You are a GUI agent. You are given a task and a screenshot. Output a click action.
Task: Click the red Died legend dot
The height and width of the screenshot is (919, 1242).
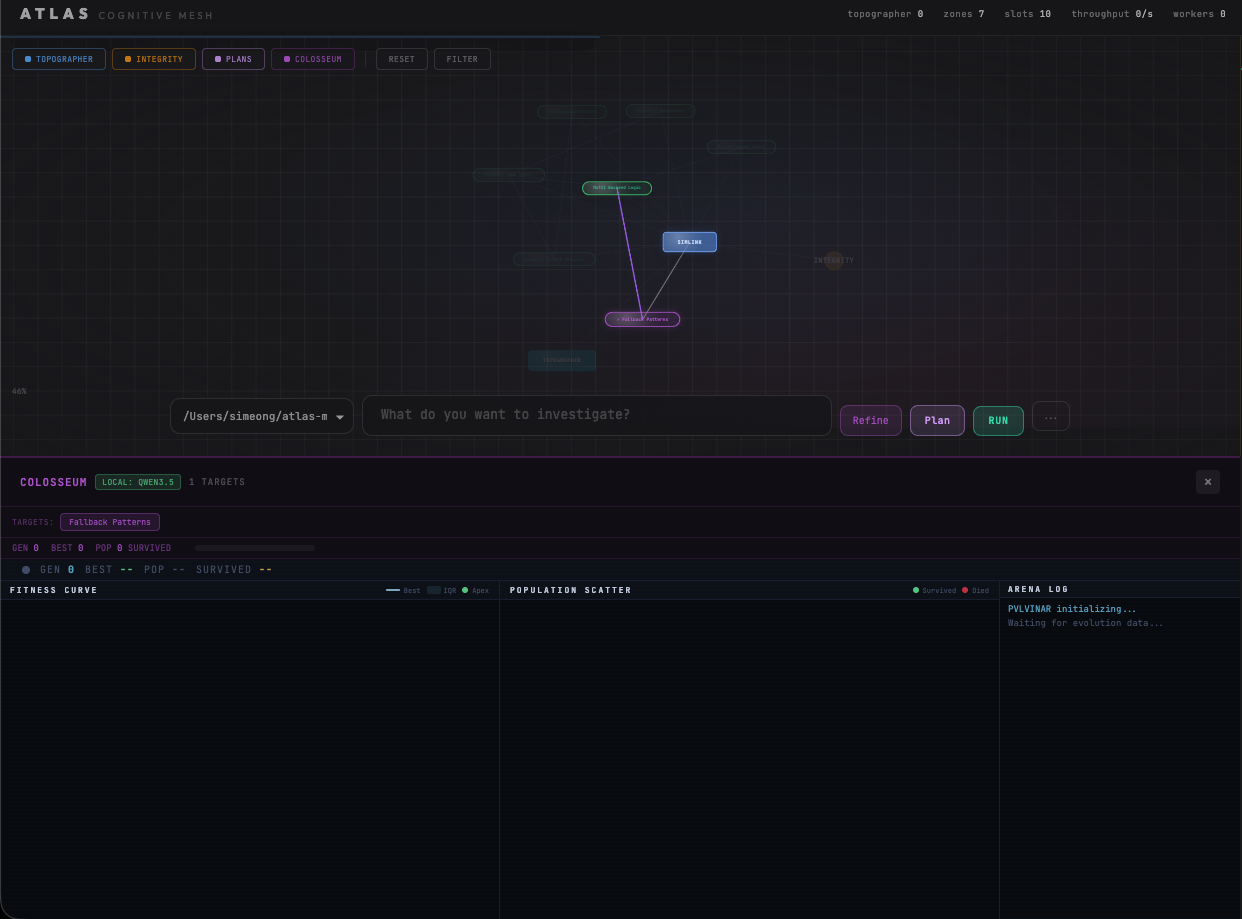(965, 590)
